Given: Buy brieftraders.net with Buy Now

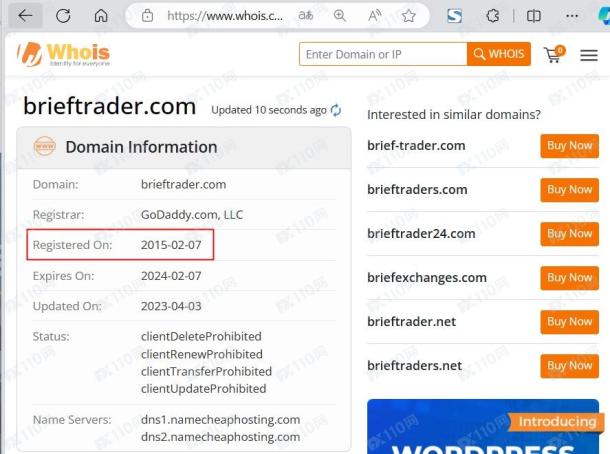Looking at the screenshot, I should 570,366.
